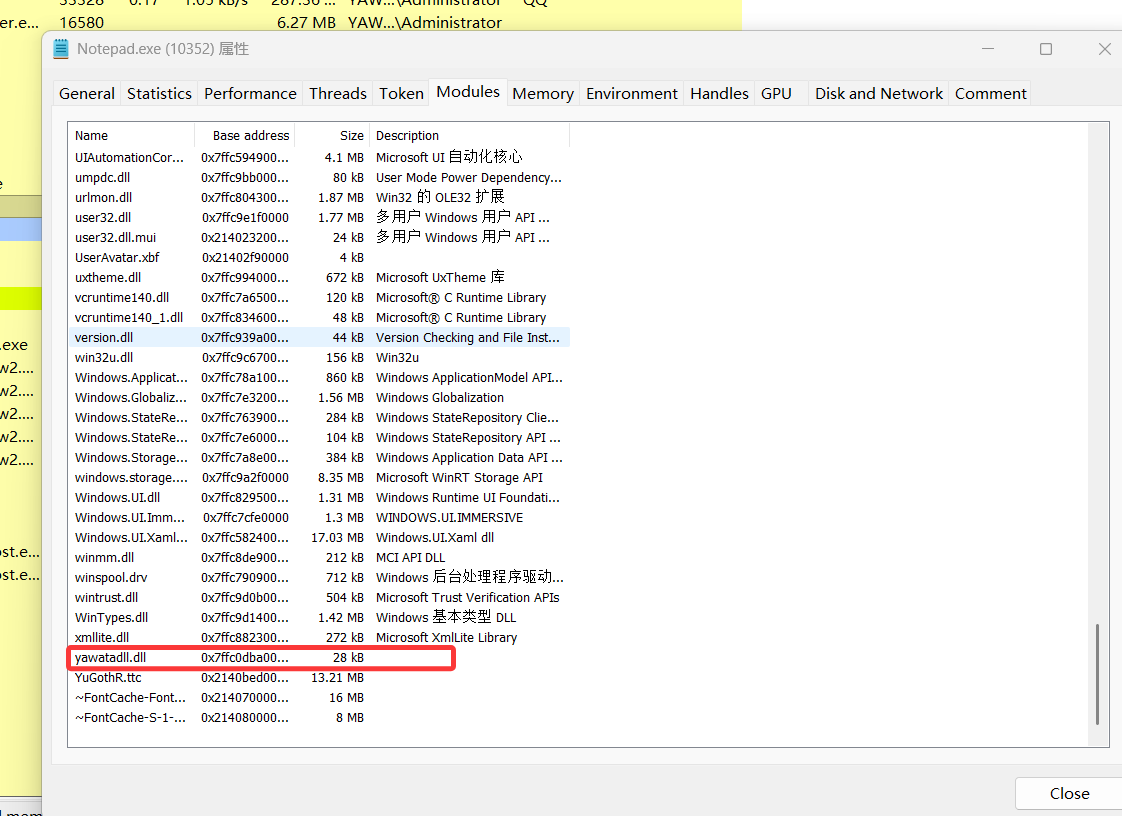Select the Windows.Globaliz... row
Image resolution: width=1122 pixels, height=816 pixels.
[x=319, y=398]
